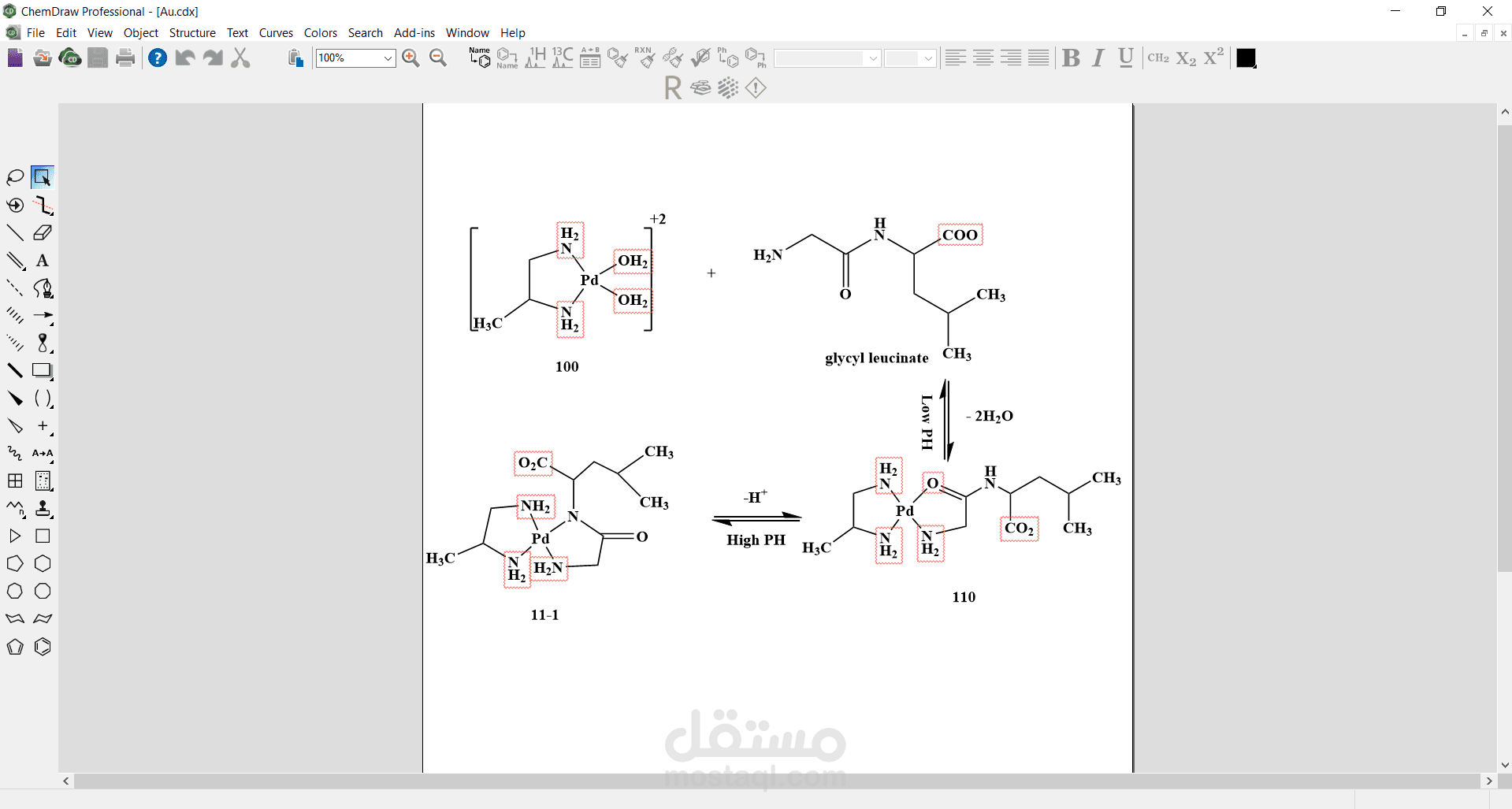Select the Cyclopentane ring tool
Screen dimensions: 1512x809
coord(15,564)
